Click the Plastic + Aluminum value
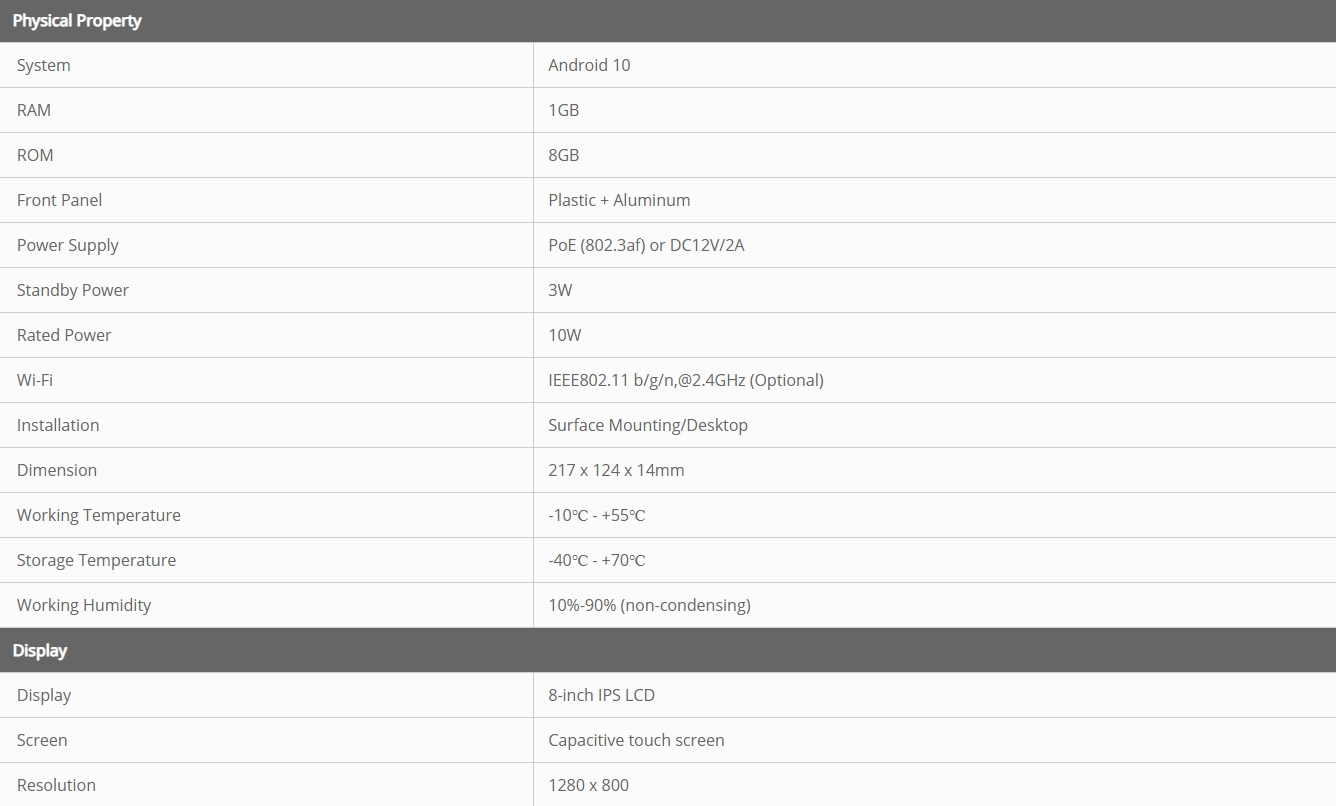Viewport: 1336px width, 806px height. [x=619, y=200]
